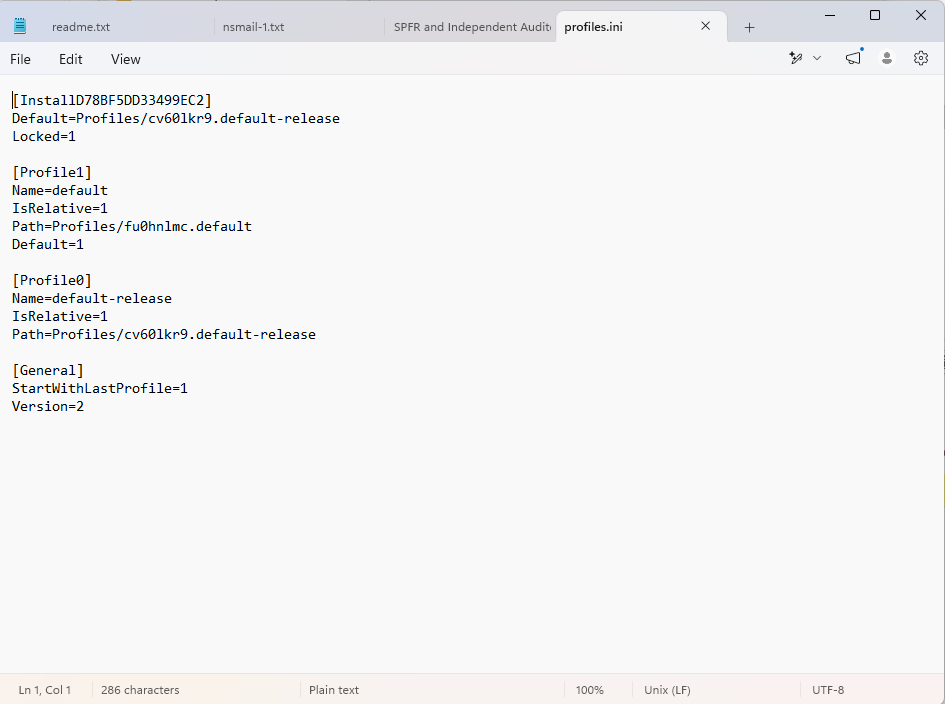
Task: Click the Default=1 line
Action: pyautogui.click(x=48, y=245)
